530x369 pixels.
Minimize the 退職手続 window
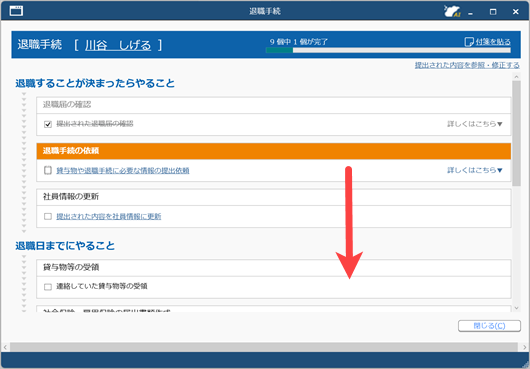tap(471, 12)
